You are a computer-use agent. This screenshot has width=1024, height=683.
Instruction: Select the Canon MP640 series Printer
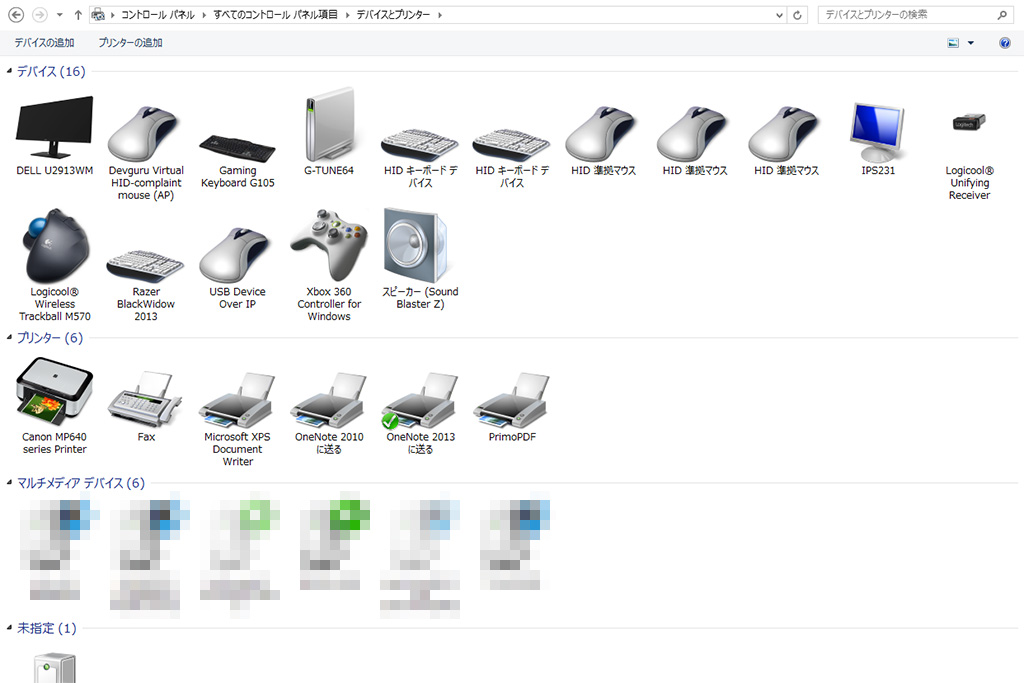(55, 406)
